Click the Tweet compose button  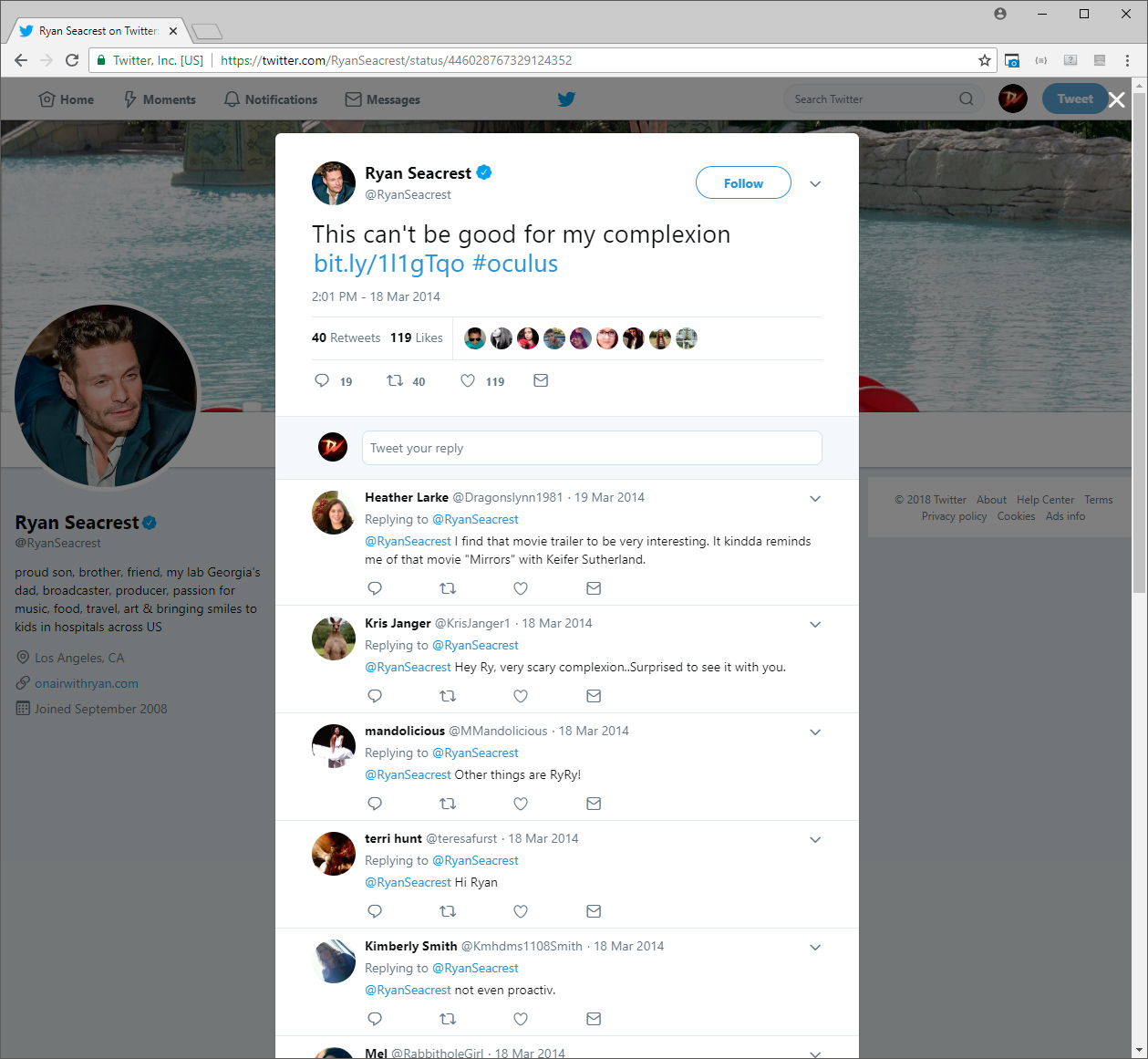[x=1075, y=99]
